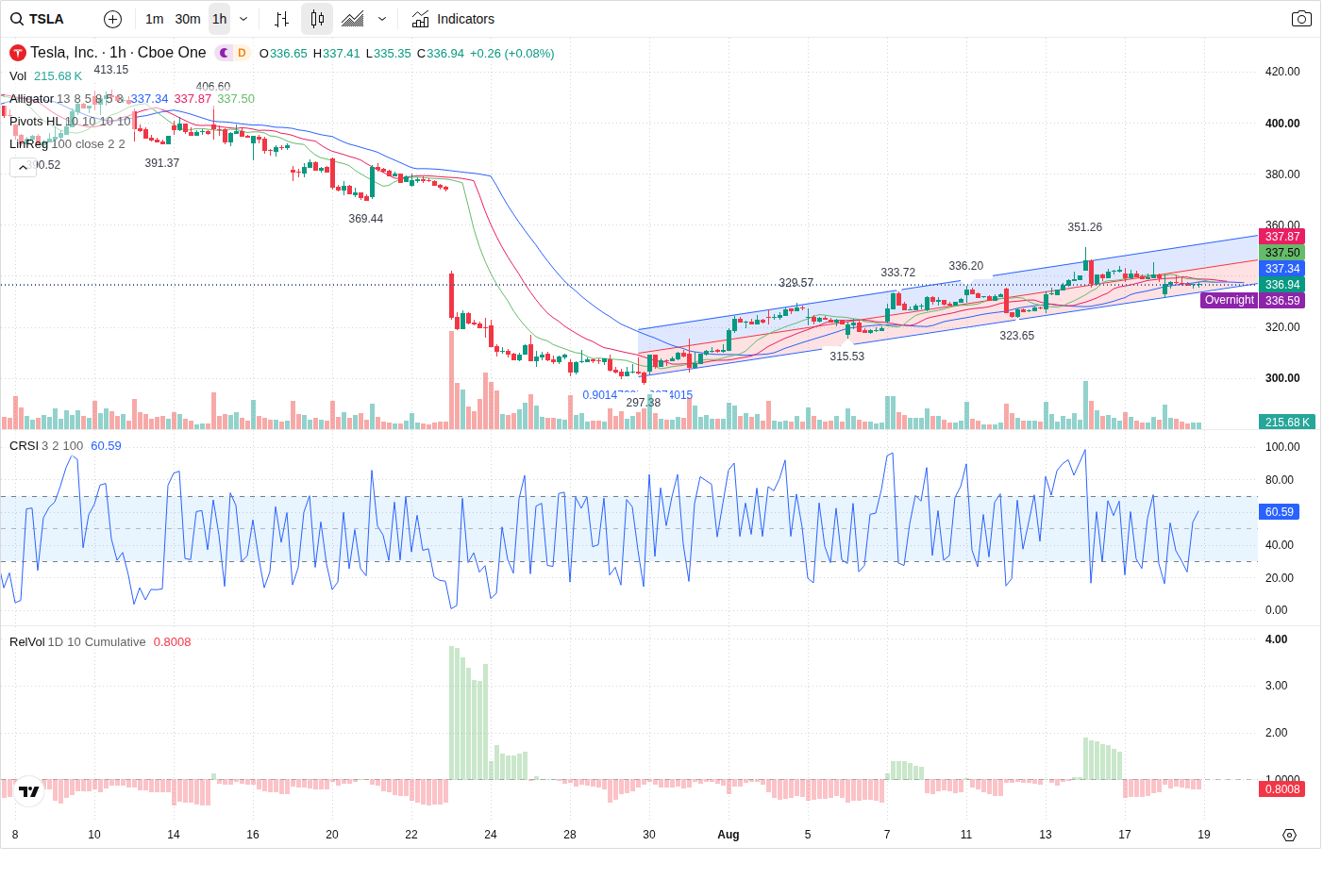
Task: Select the 1h interval
Action: pos(220,19)
